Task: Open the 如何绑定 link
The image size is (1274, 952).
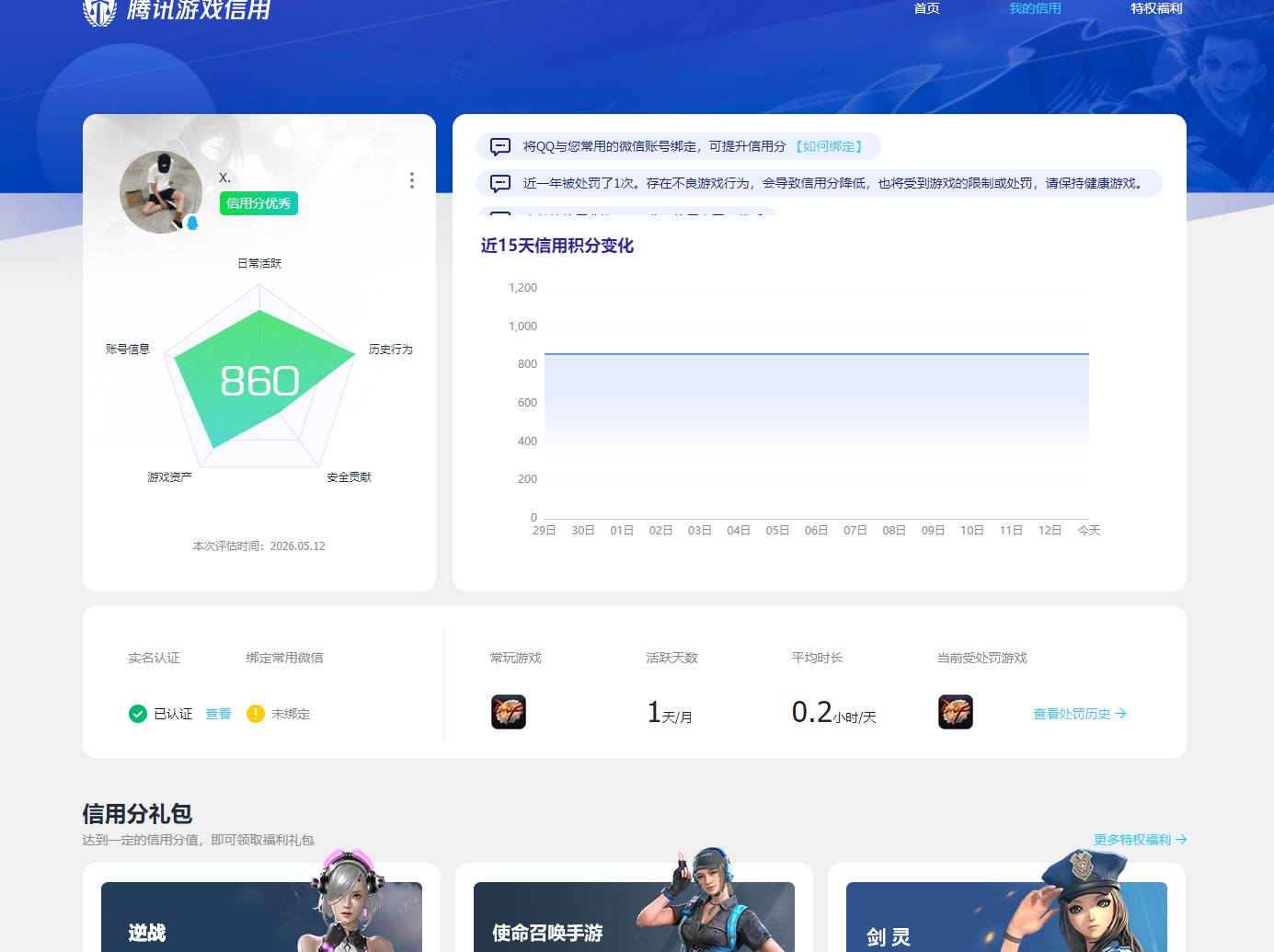Action: pyautogui.click(x=829, y=146)
